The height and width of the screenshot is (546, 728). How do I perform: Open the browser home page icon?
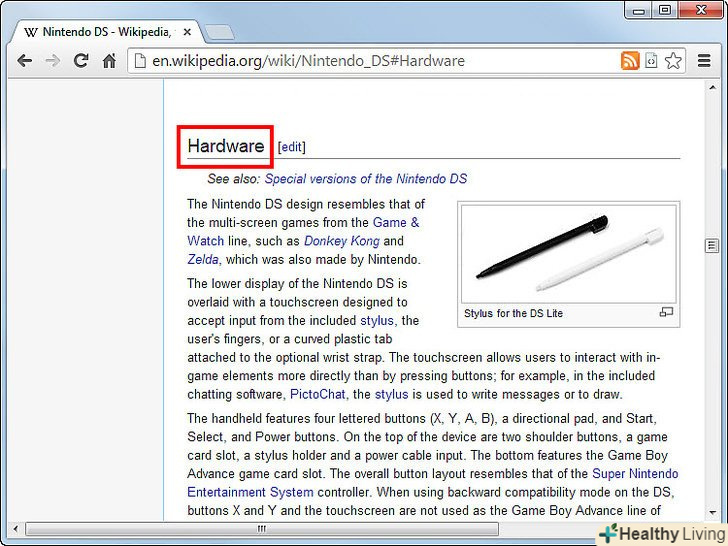(x=109, y=61)
